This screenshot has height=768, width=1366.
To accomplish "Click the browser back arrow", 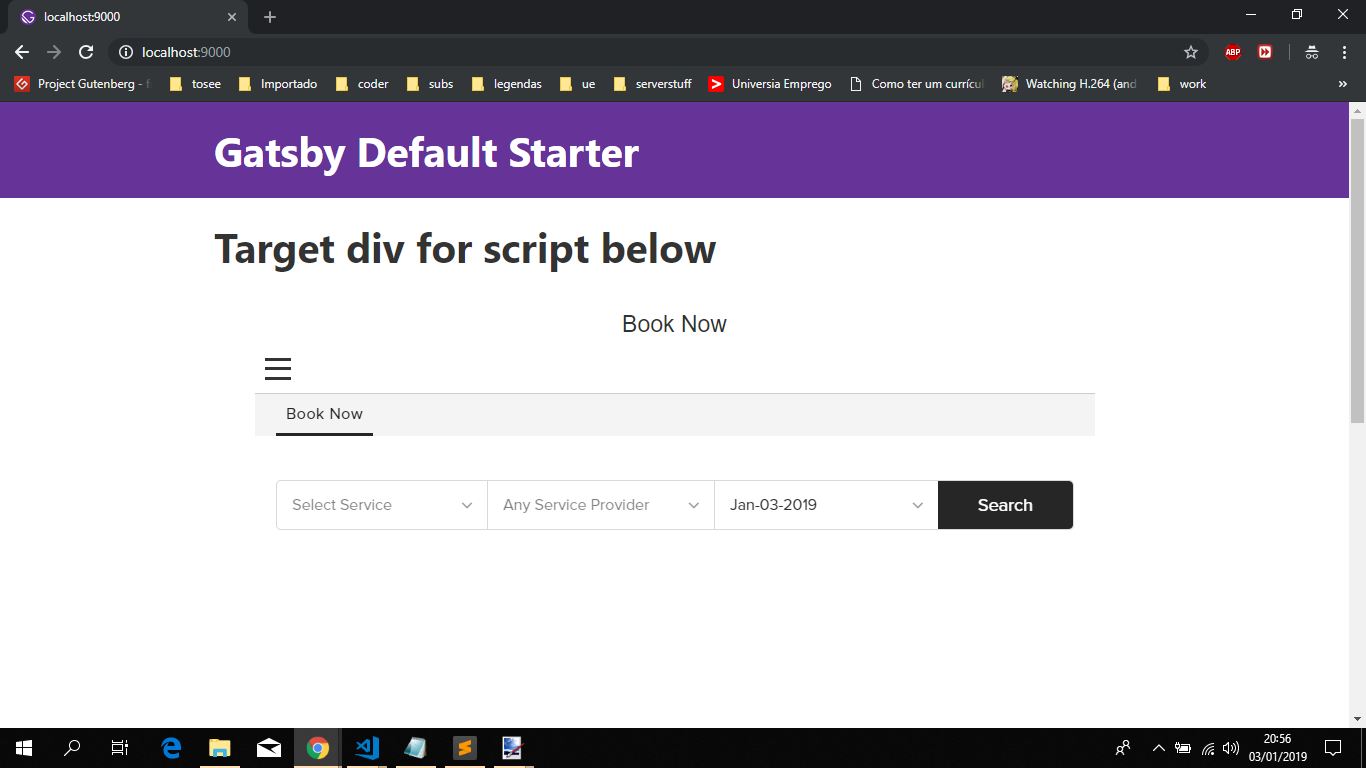I will coord(22,52).
